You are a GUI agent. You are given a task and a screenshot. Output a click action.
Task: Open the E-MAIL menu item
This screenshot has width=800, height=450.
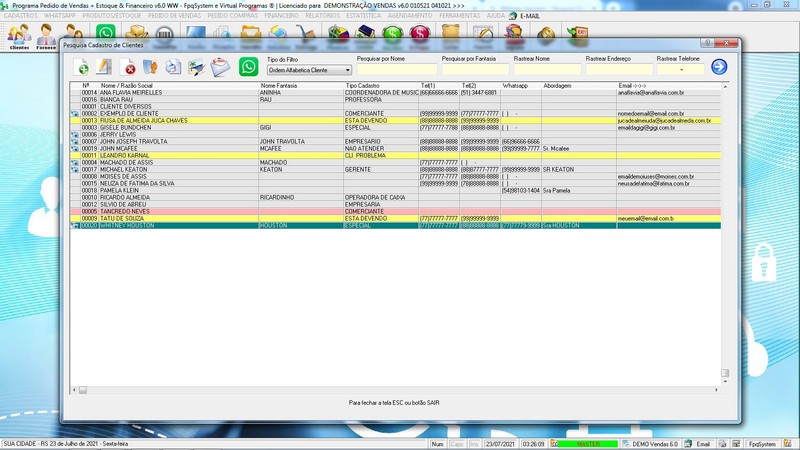(x=530, y=16)
